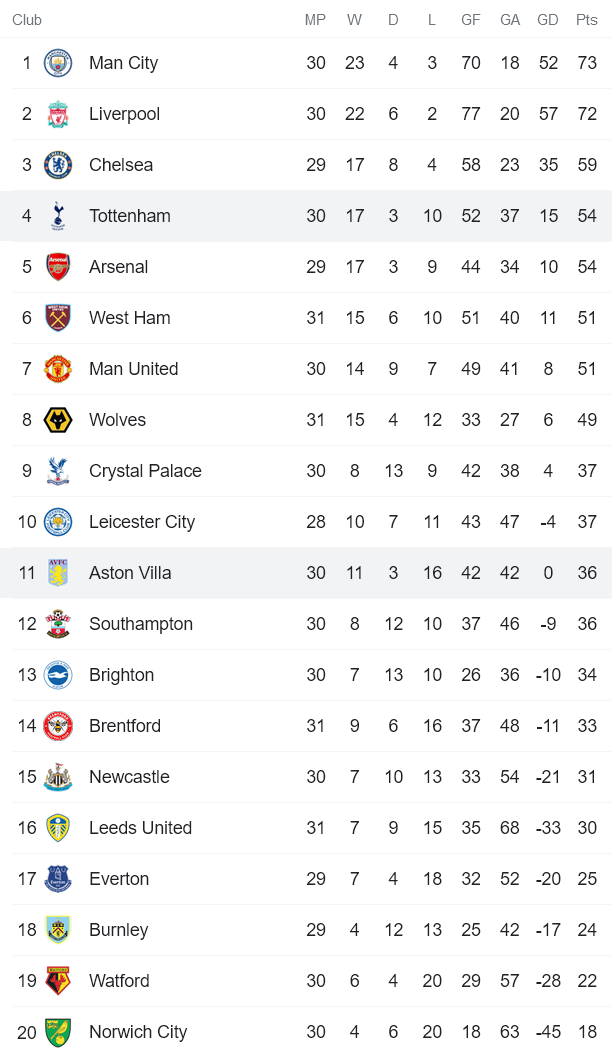Click the Norwich City canary crest
The height and width of the screenshot is (1059, 612).
(58, 1032)
